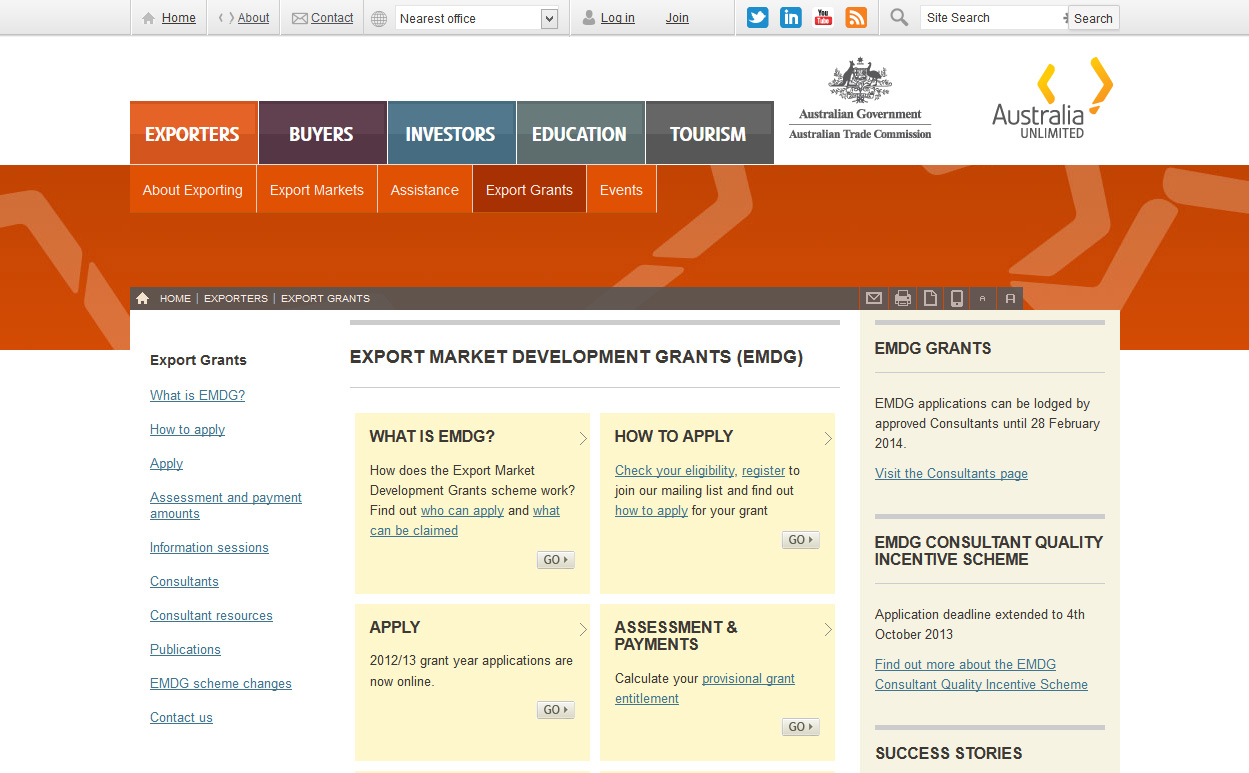Click the 'provisional grant entitlement' link
The height and width of the screenshot is (773, 1249).
coord(705,688)
